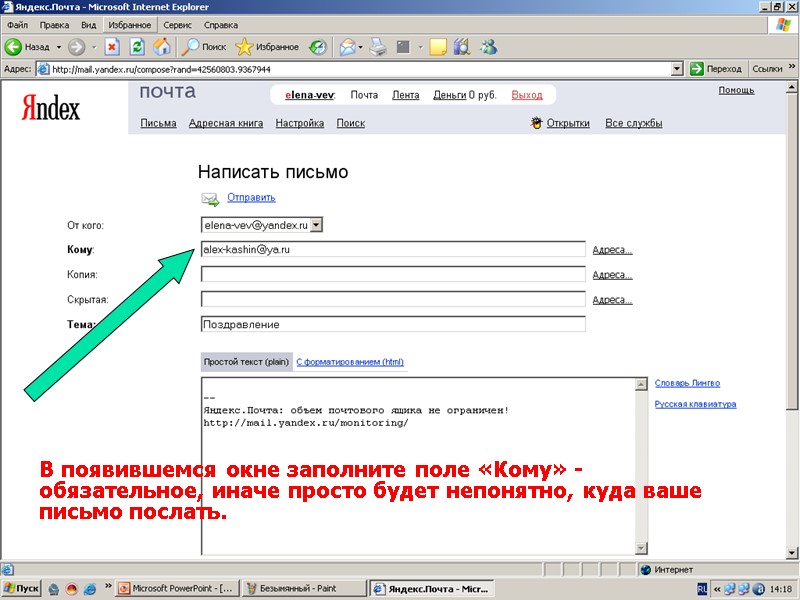Launch Internet Explorer from quick launch

(90, 589)
